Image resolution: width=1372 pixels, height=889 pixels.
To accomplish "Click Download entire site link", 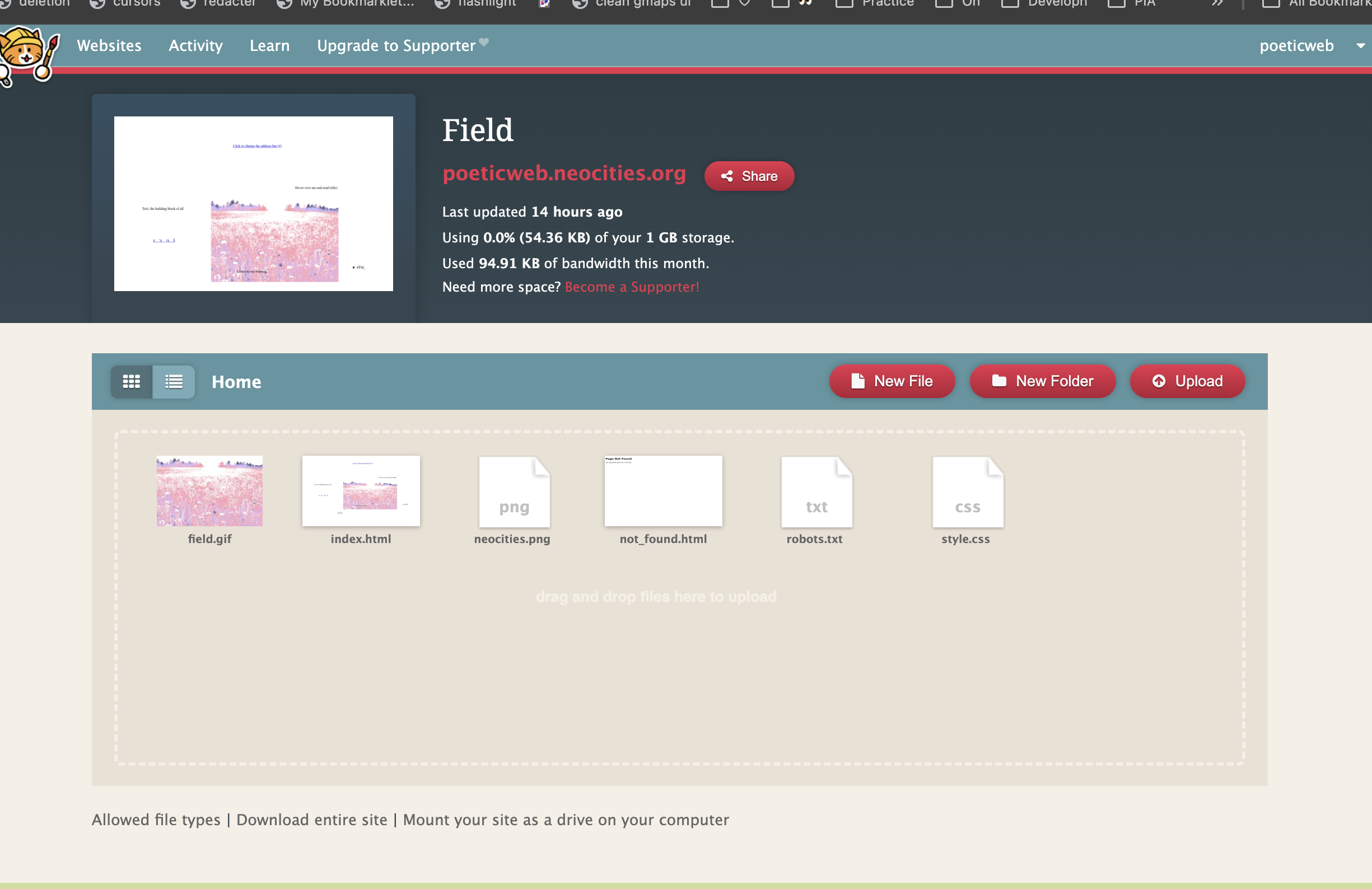I will point(311,819).
